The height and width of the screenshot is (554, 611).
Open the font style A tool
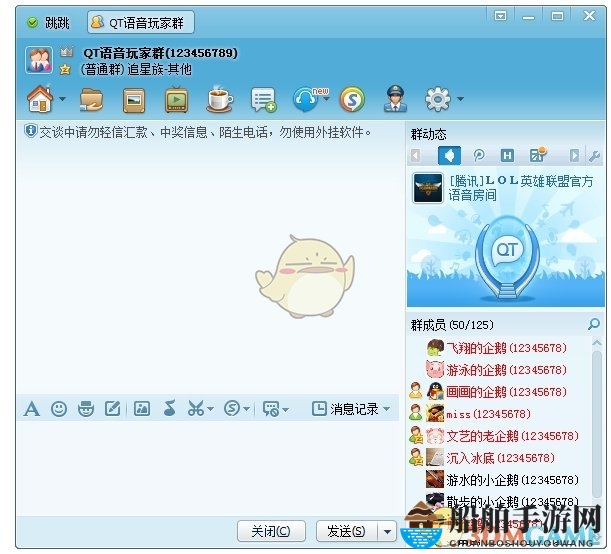pyautogui.click(x=32, y=409)
